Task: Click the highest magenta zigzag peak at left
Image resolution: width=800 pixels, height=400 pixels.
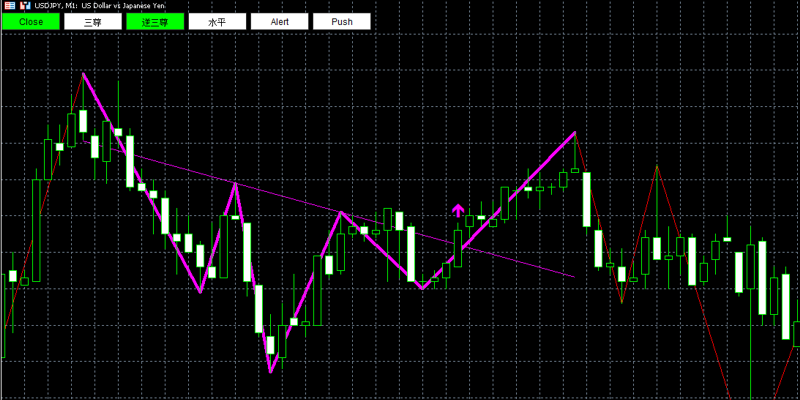Action: point(83,74)
